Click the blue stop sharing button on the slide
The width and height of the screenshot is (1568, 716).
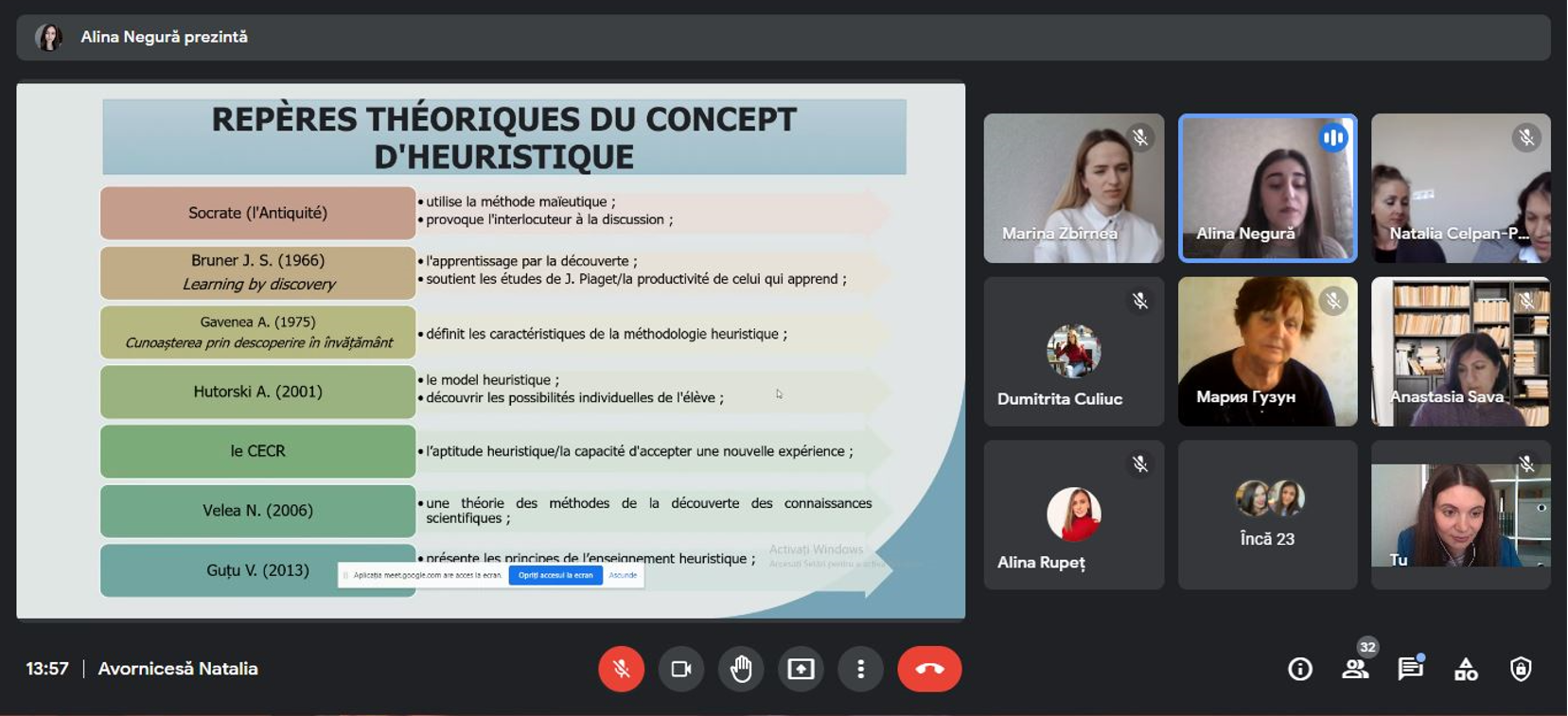tap(555, 575)
